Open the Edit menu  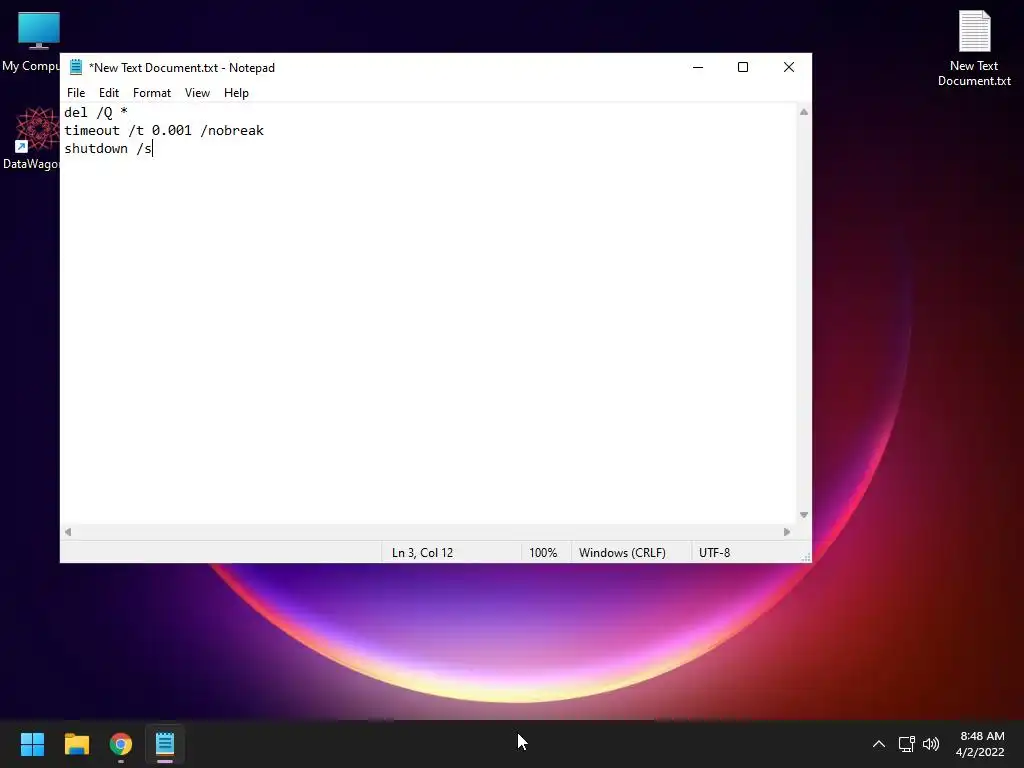pyautogui.click(x=108, y=93)
